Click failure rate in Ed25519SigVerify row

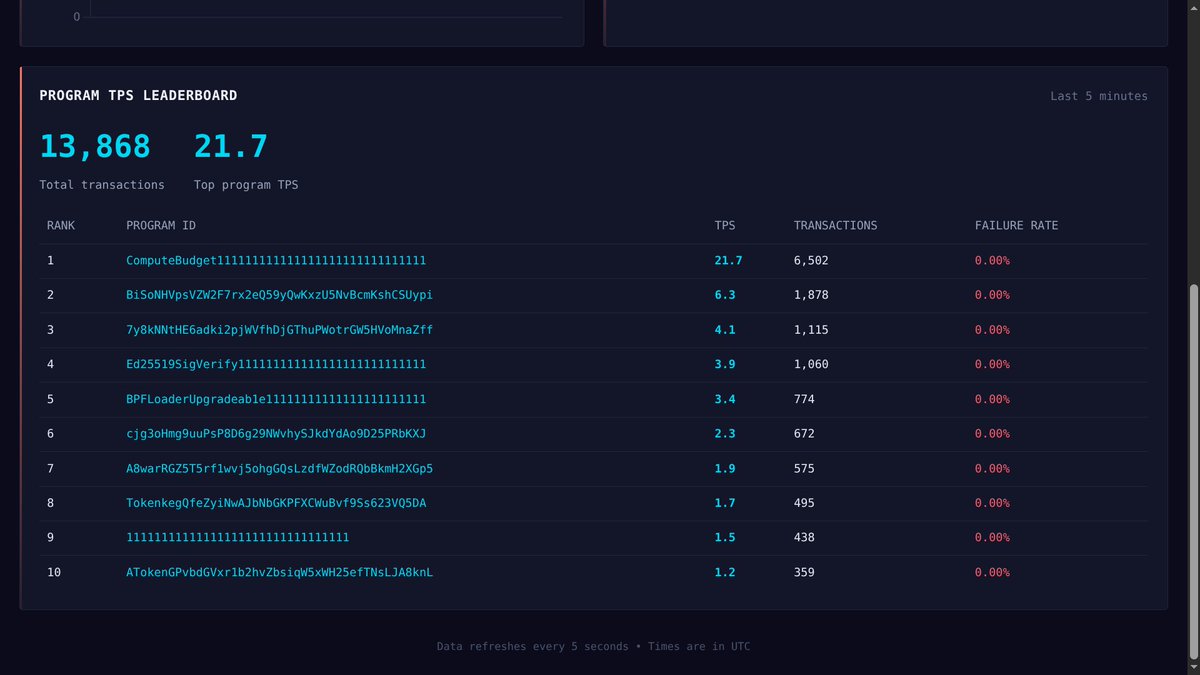(992, 364)
